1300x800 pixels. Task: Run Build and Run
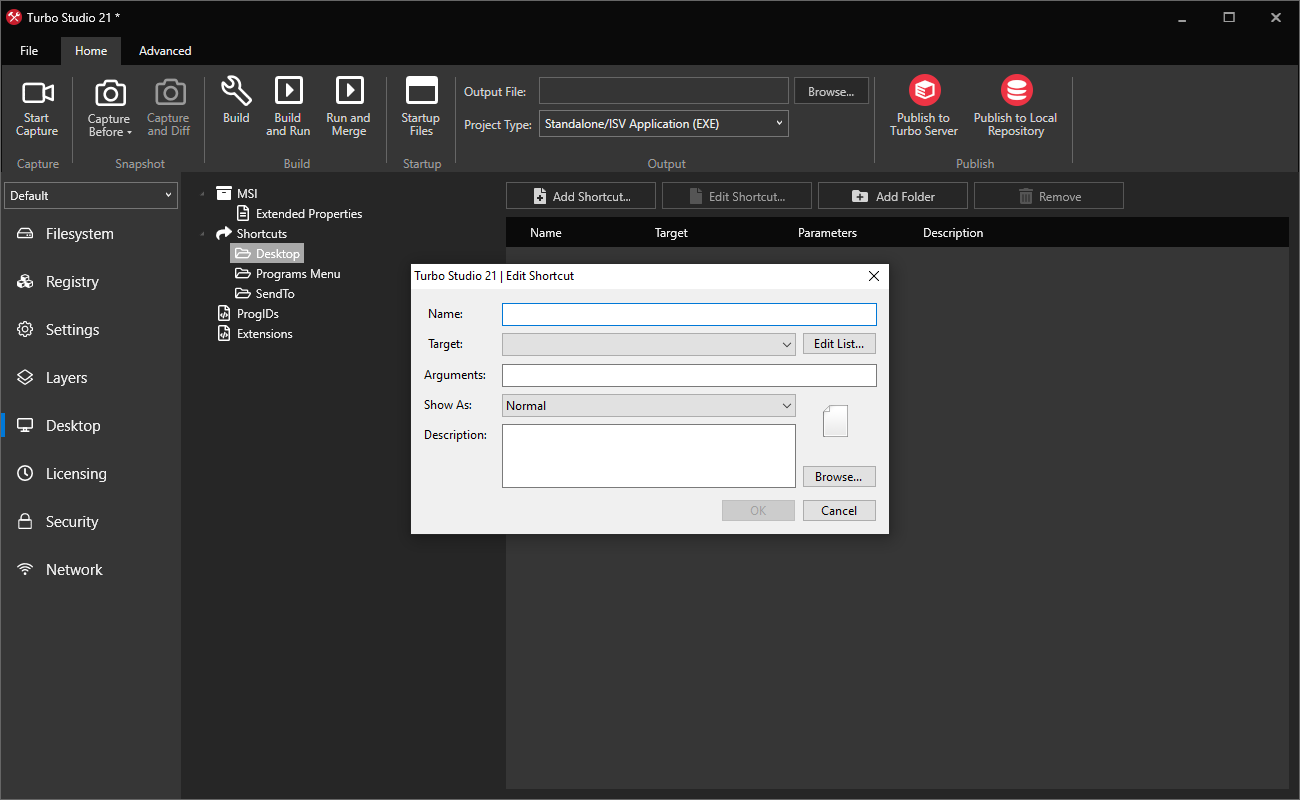tap(288, 107)
